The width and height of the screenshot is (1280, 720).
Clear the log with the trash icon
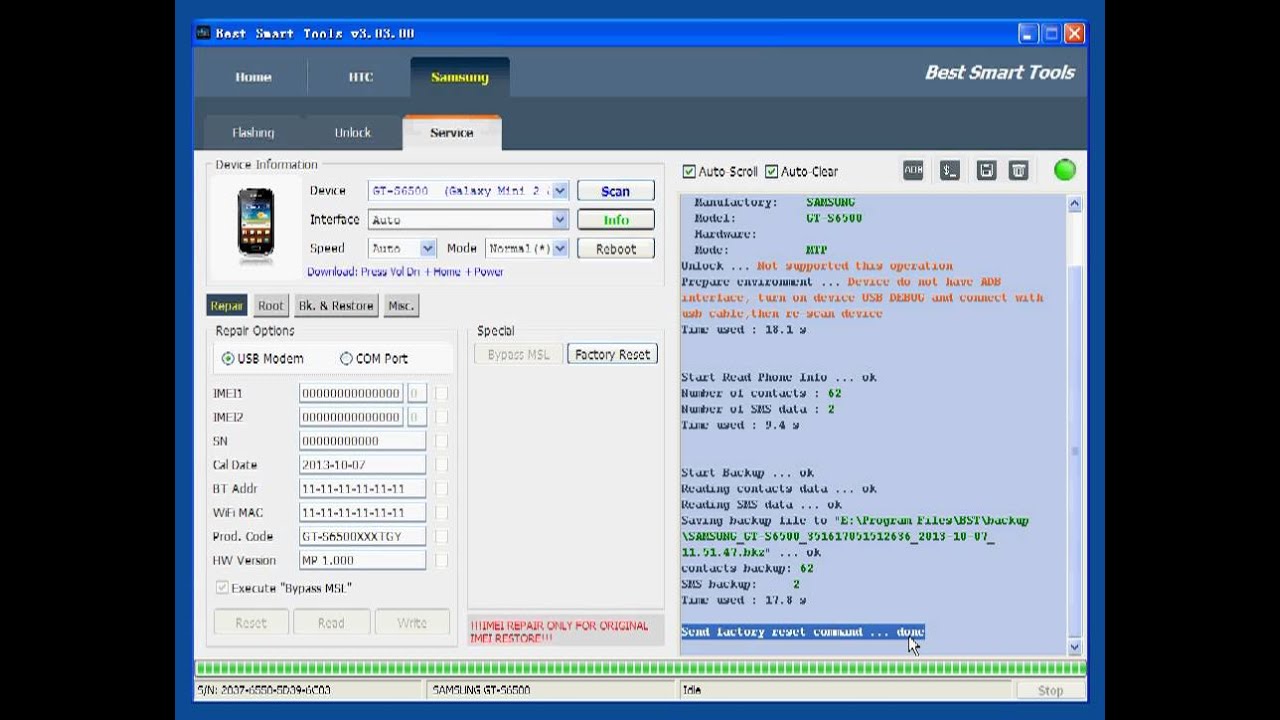click(1018, 171)
